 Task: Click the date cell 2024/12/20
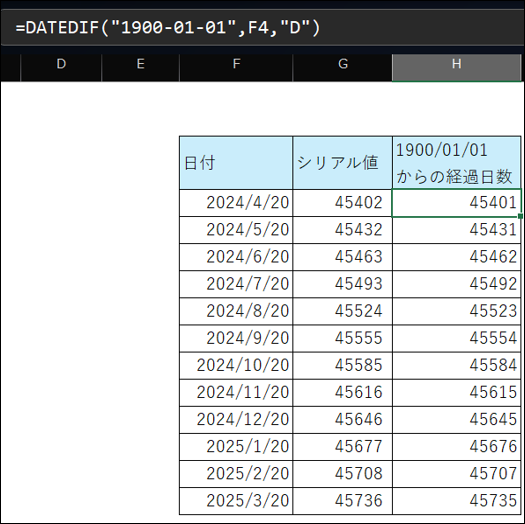tap(236, 420)
